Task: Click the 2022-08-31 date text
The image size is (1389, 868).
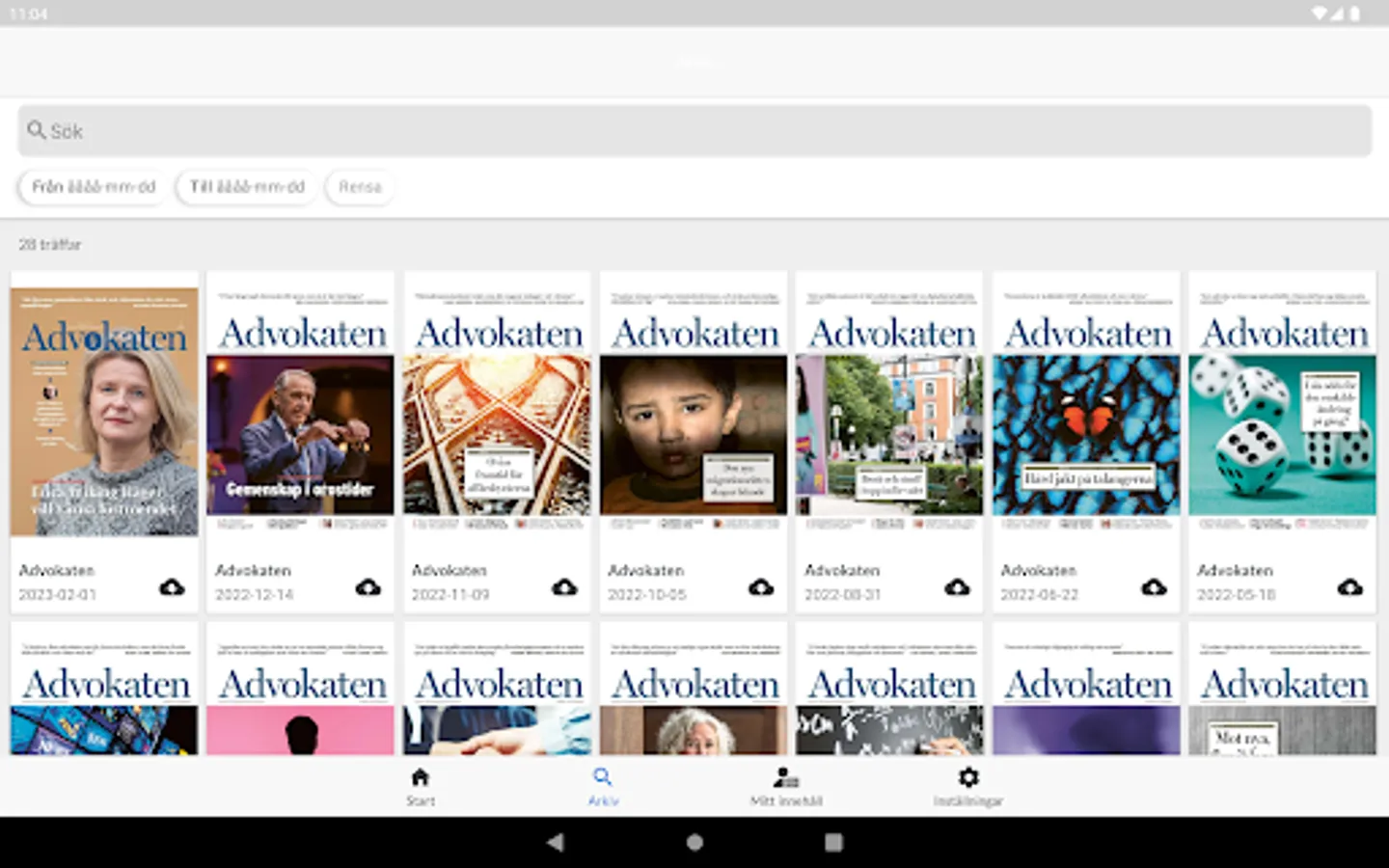Action: 843,594
